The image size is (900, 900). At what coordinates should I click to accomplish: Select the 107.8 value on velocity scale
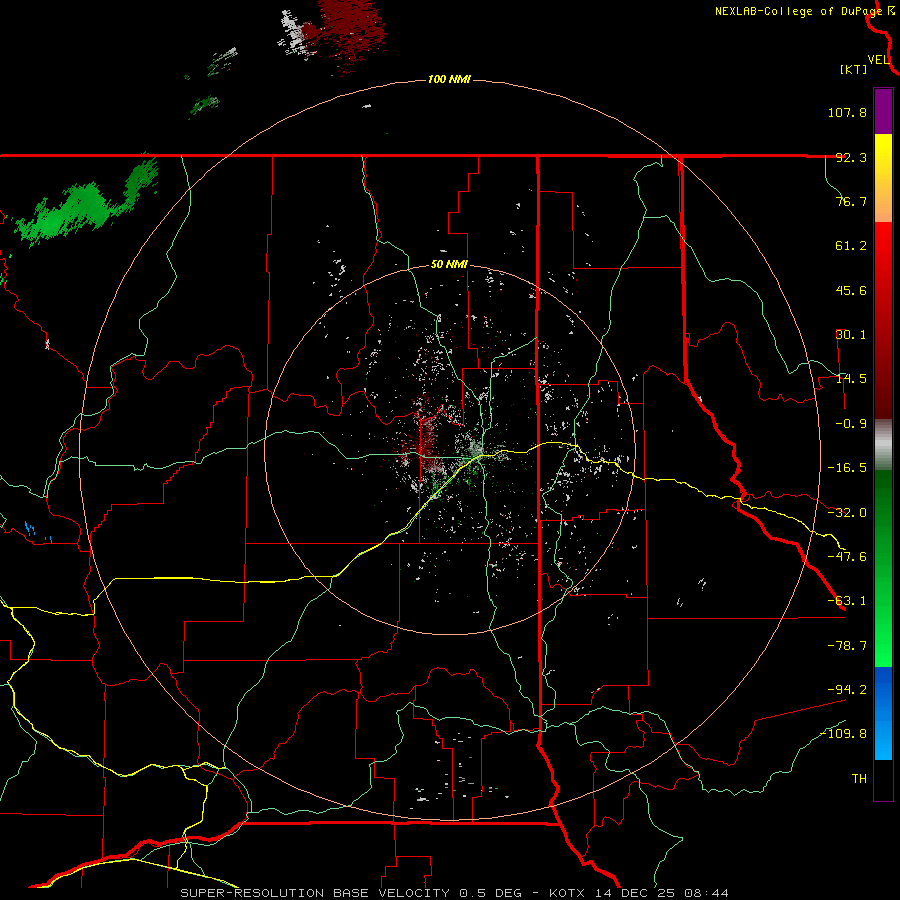pos(847,112)
